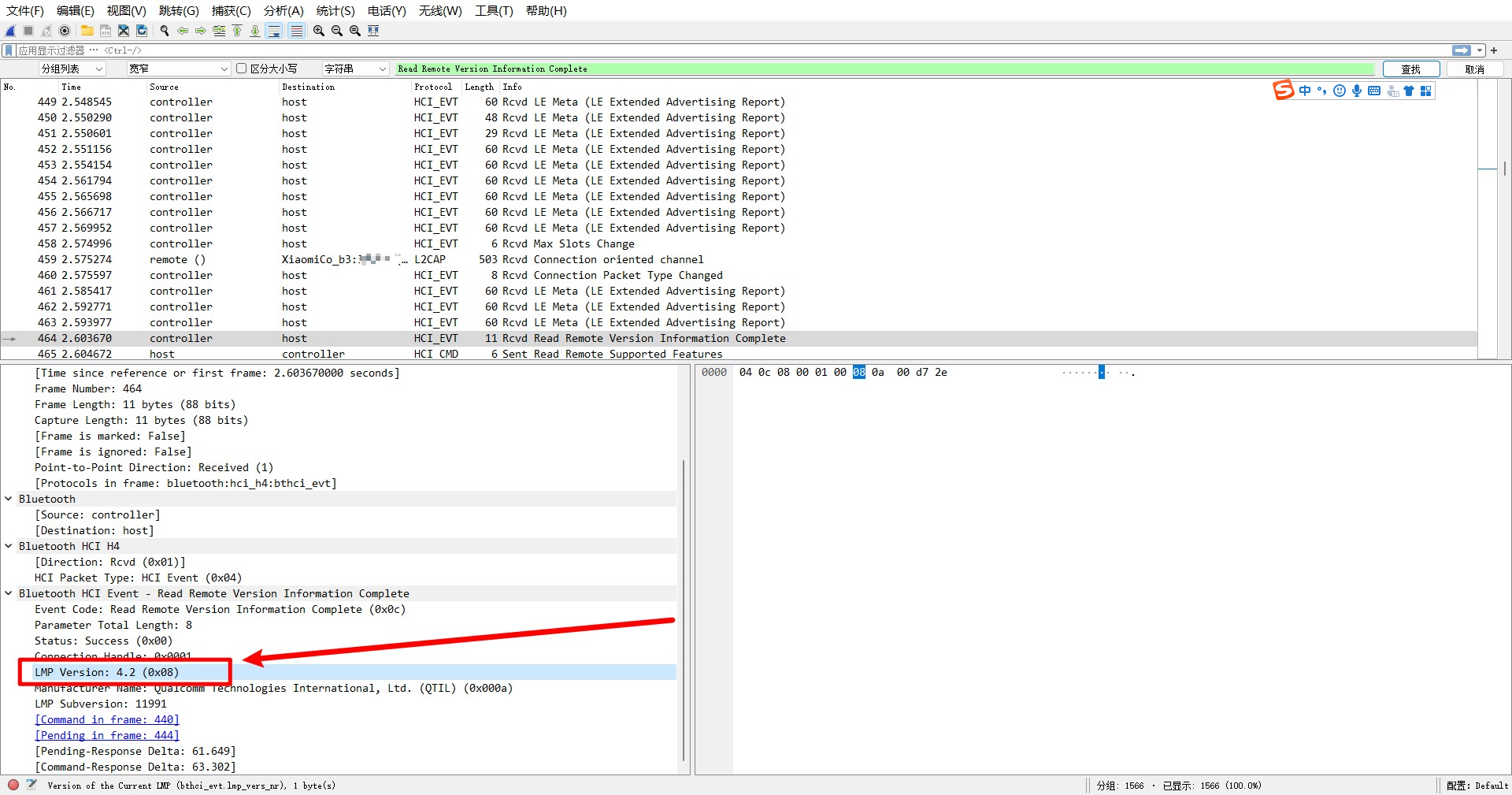
Task: Toggle Sogou punctuation mode icon
Action: [x=1321, y=91]
